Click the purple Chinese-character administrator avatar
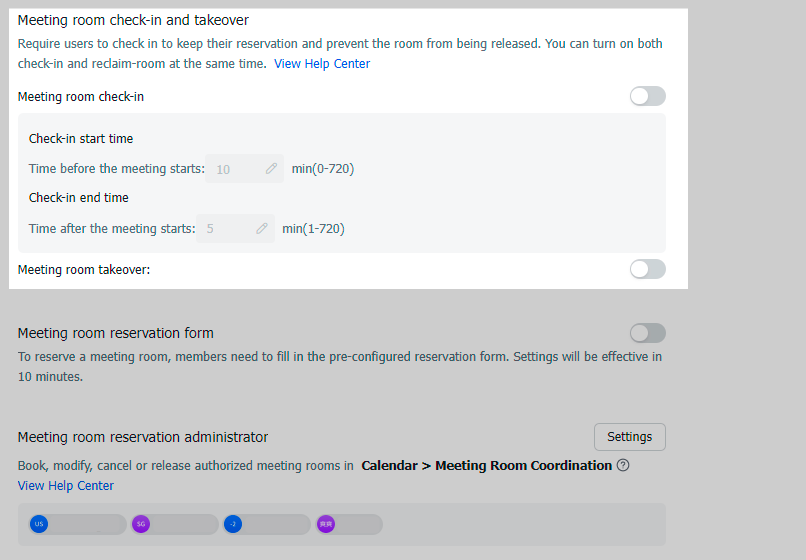The width and height of the screenshot is (806, 560). (325, 524)
